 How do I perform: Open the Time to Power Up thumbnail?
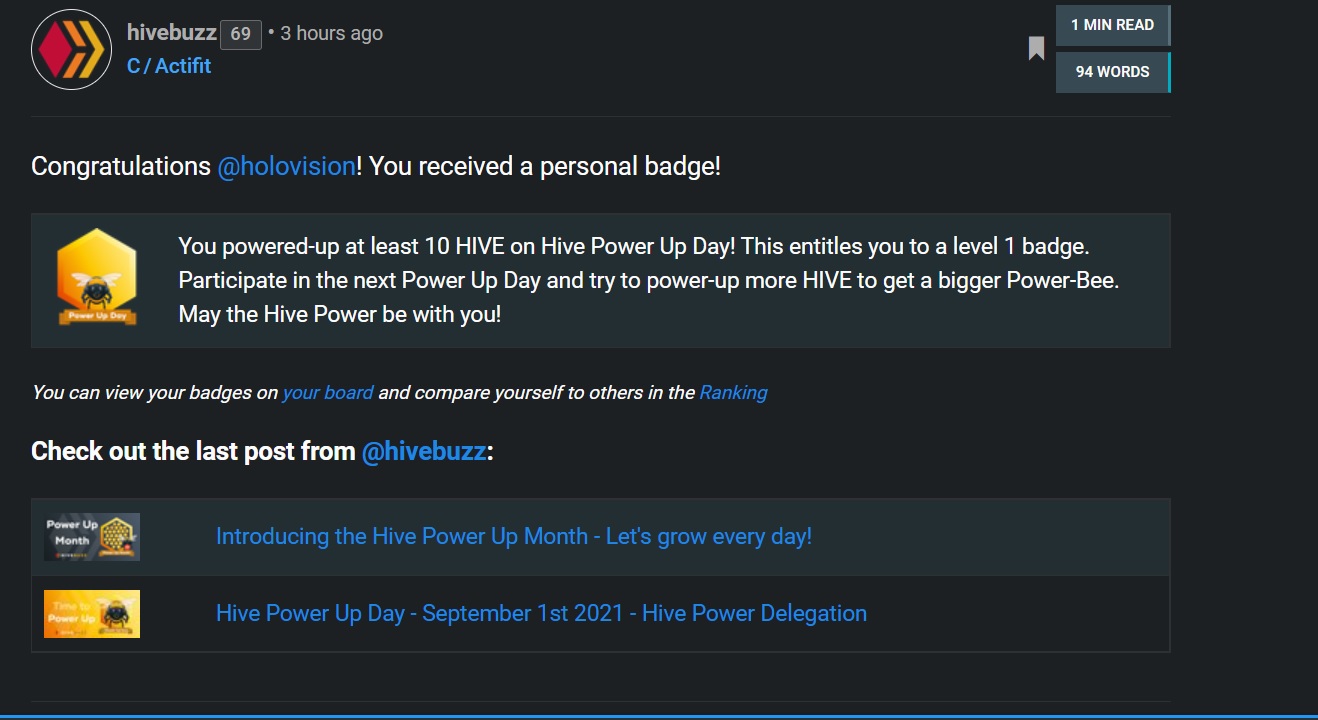coord(92,614)
